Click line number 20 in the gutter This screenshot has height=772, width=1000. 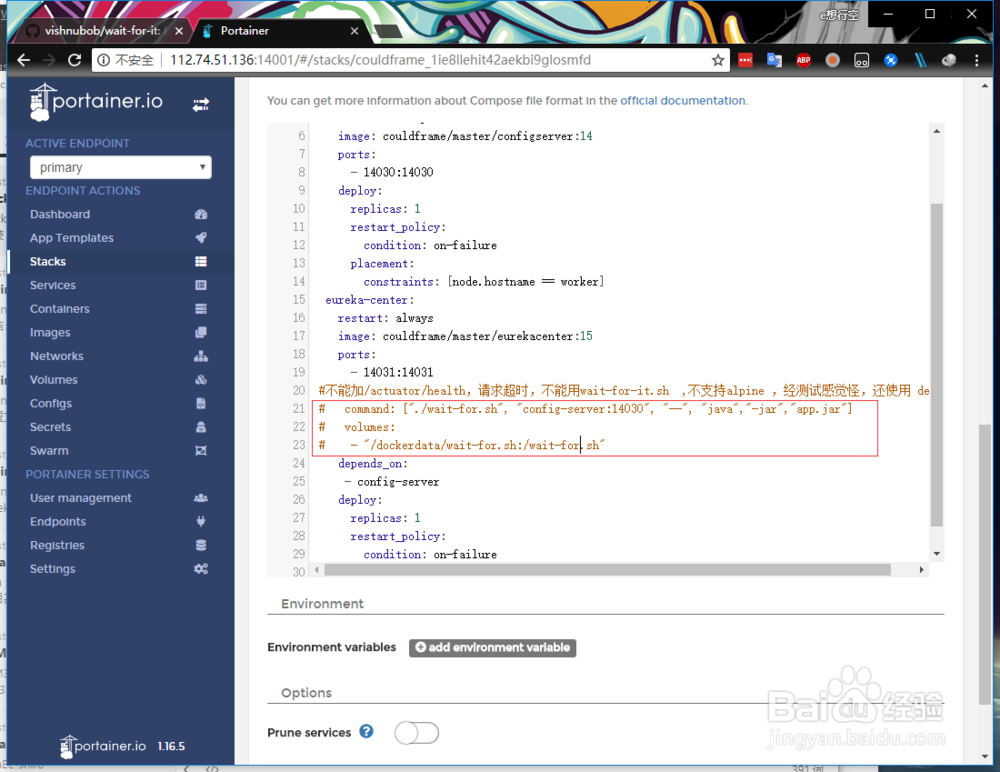click(x=298, y=390)
